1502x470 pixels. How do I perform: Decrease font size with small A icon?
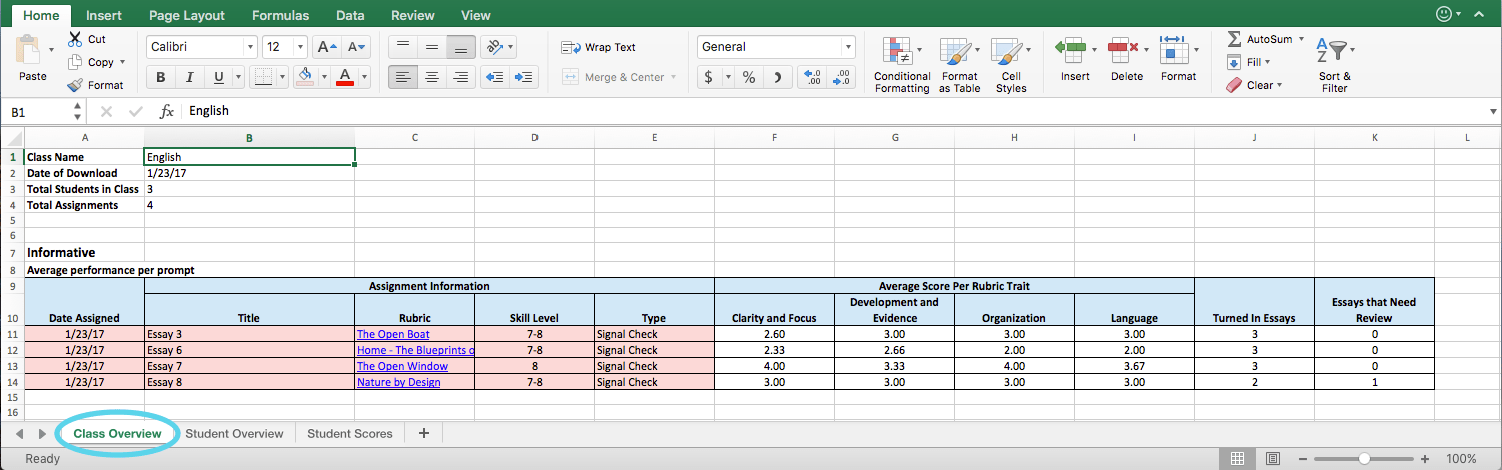coord(354,47)
